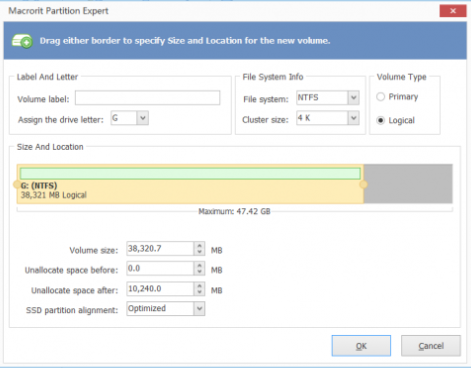This screenshot has width=471, height=368.
Task: Click the Unallocate space before field
Action: (160, 268)
